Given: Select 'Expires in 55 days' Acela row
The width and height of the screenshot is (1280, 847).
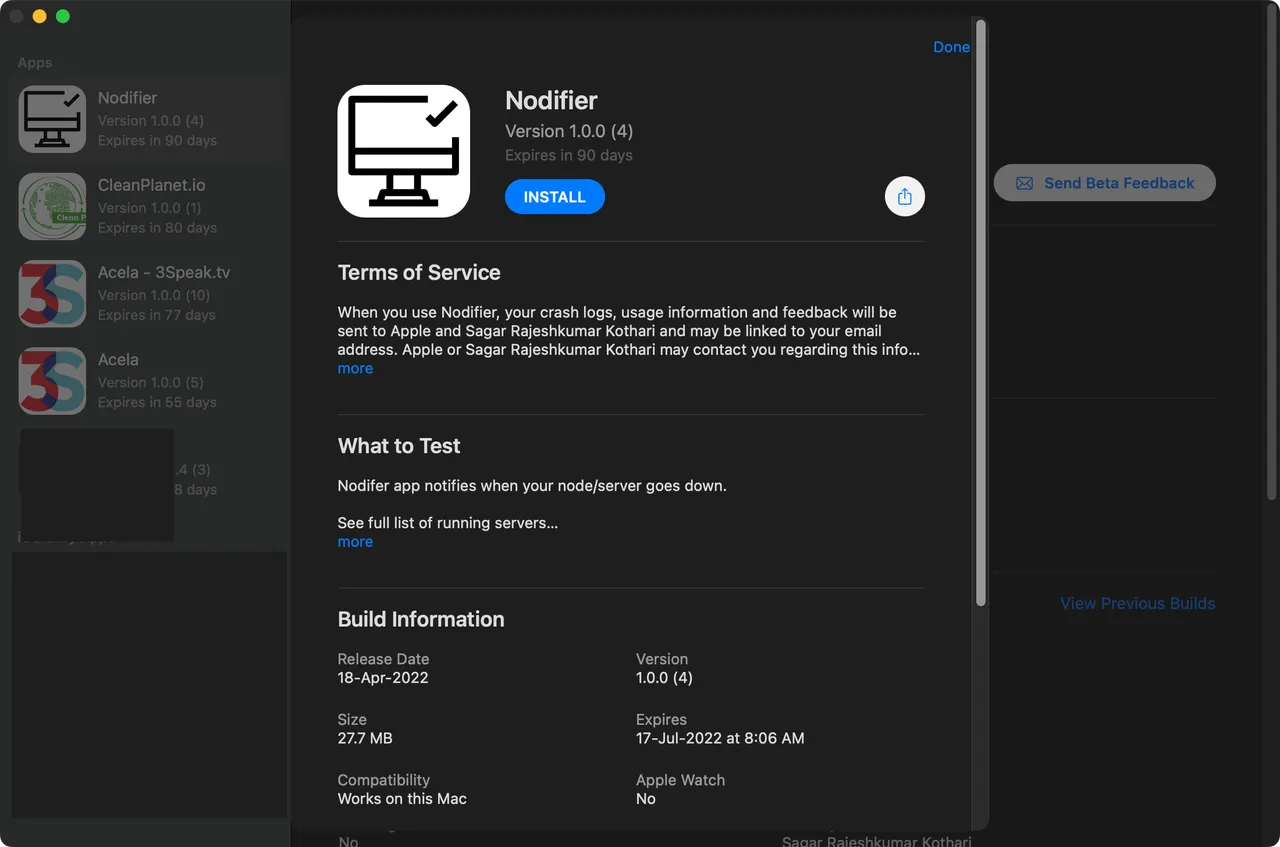Looking at the screenshot, I should coord(157,402).
